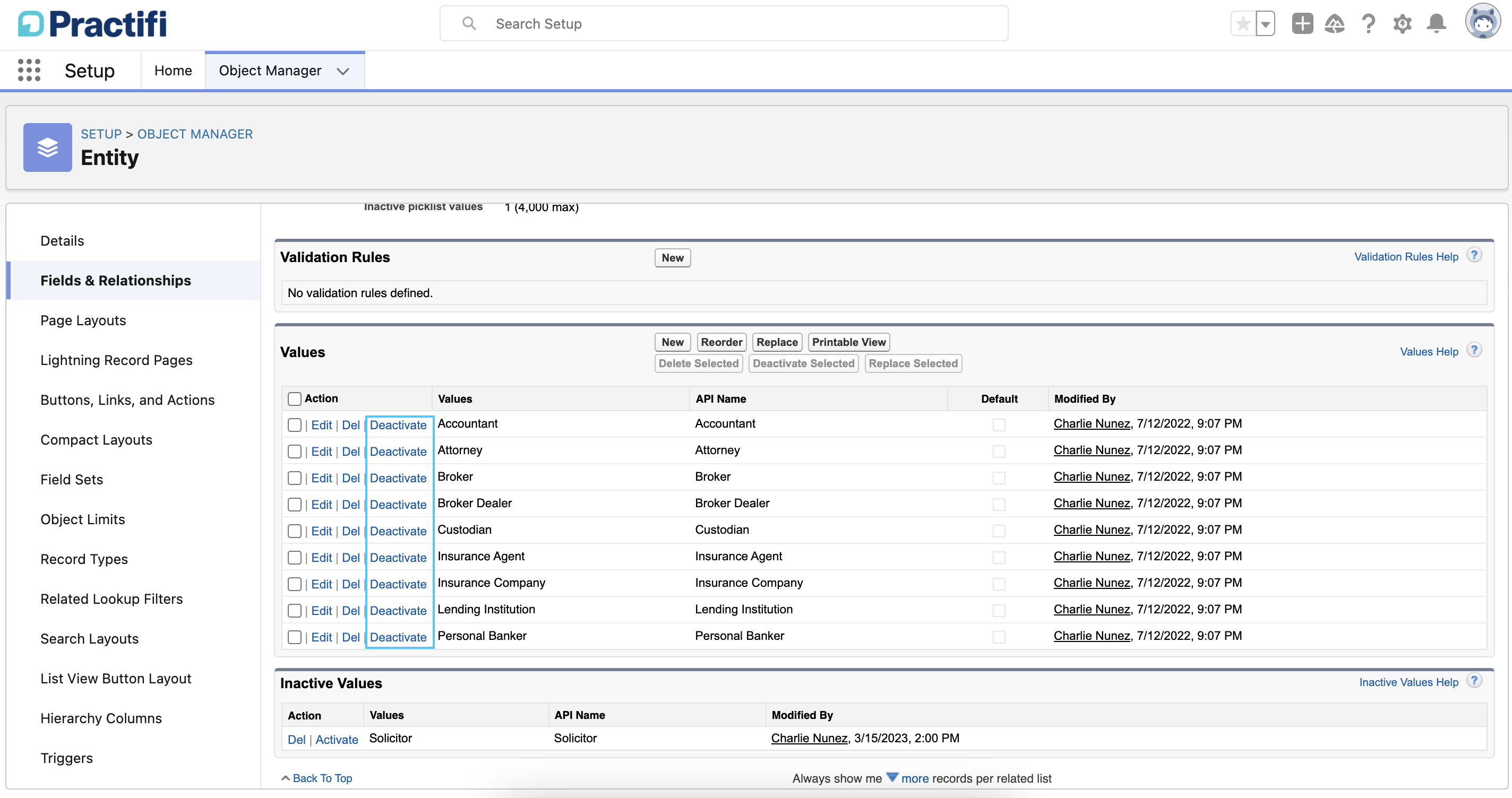Open Buttons, Links, and Actions sidebar item
Screen dimensions: 1512x798
pos(127,400)
